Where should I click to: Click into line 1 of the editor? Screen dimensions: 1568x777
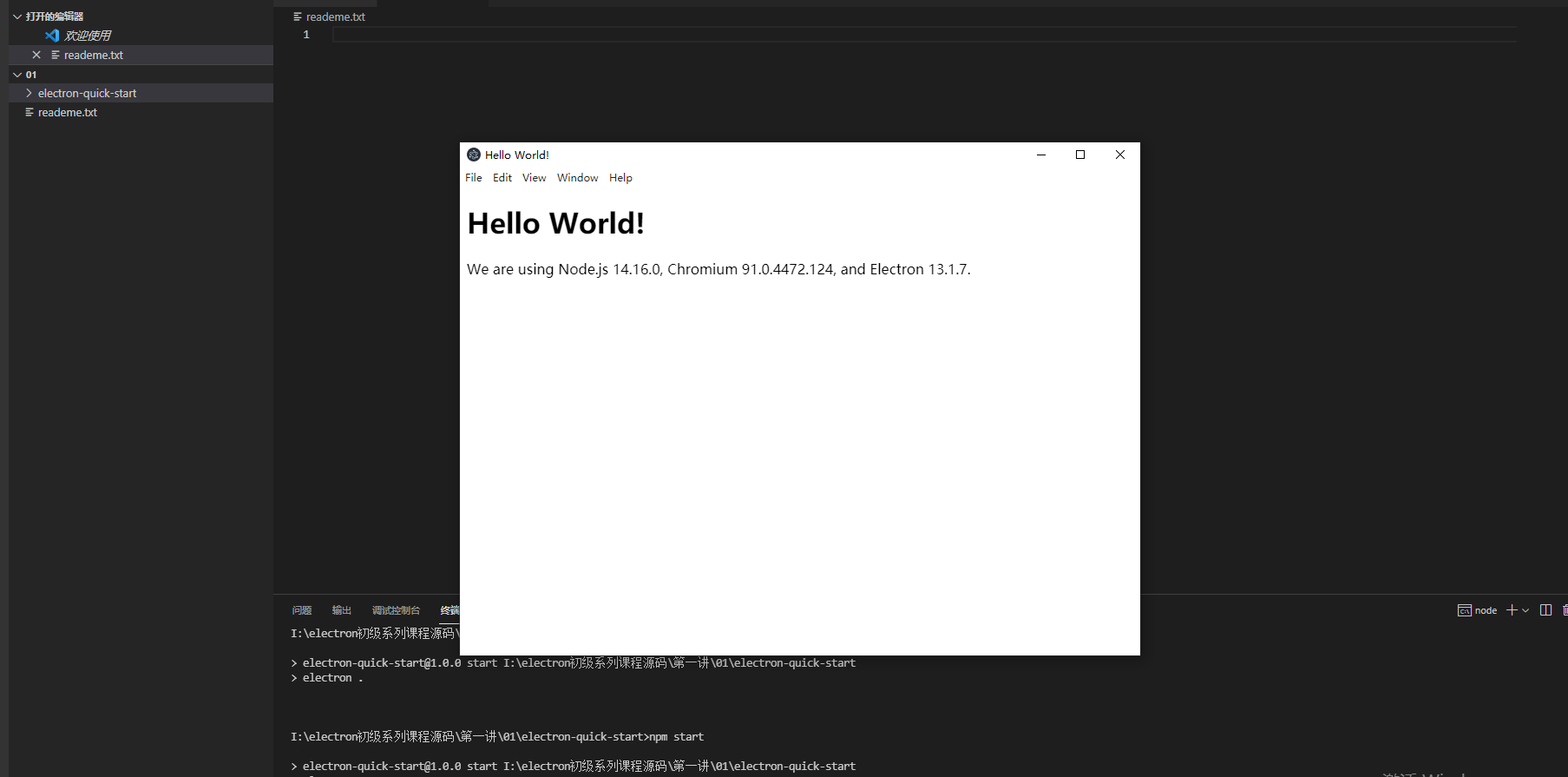point(924,35)
